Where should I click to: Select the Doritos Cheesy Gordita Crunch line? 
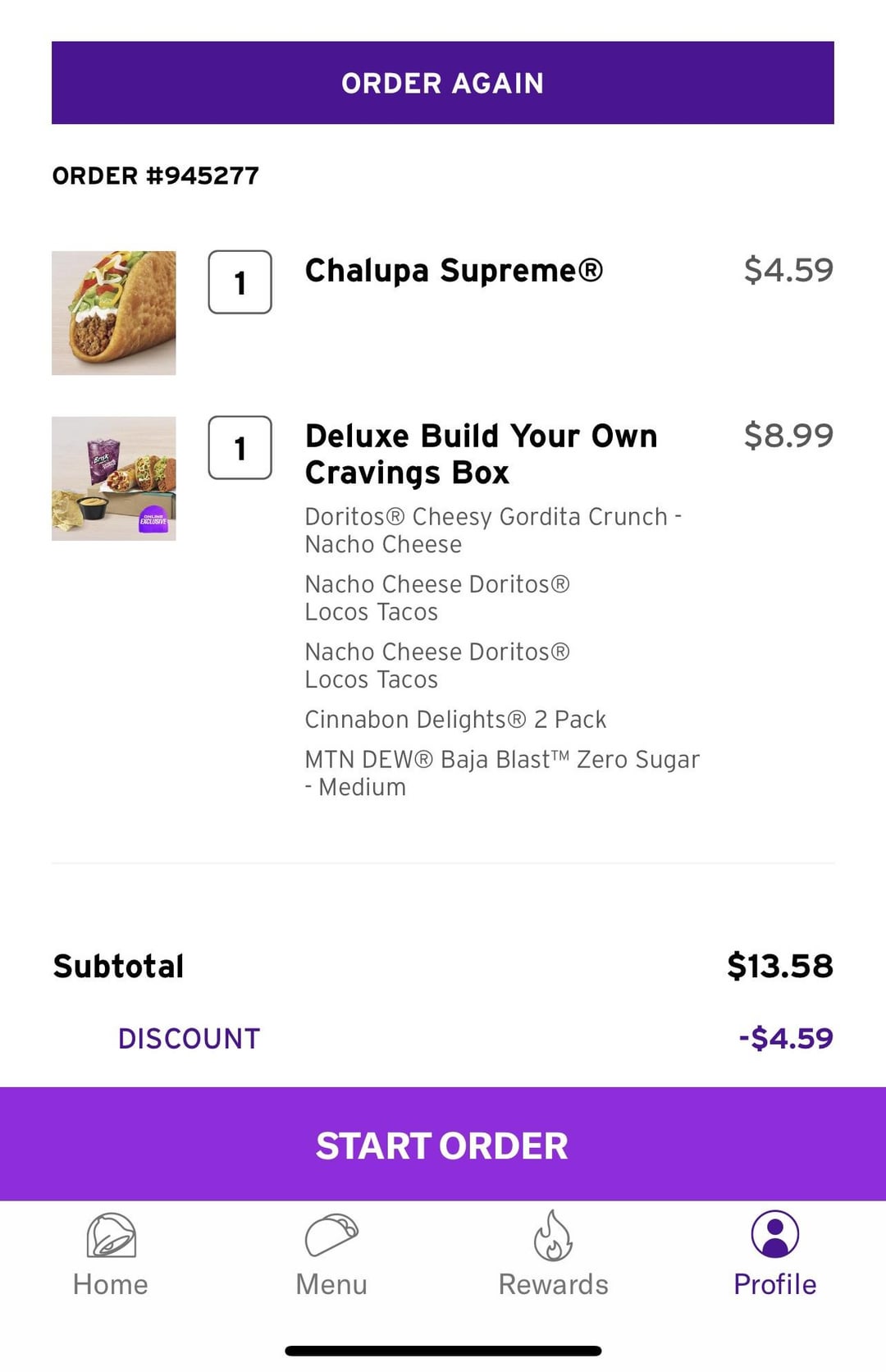(x=493, y=530)
